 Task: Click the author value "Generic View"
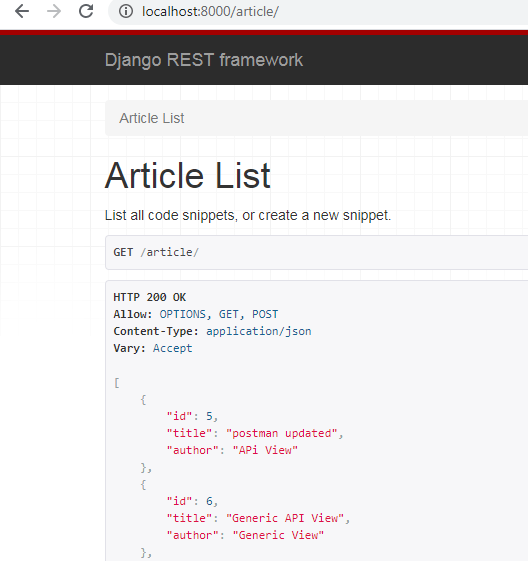tap(278, 535)
